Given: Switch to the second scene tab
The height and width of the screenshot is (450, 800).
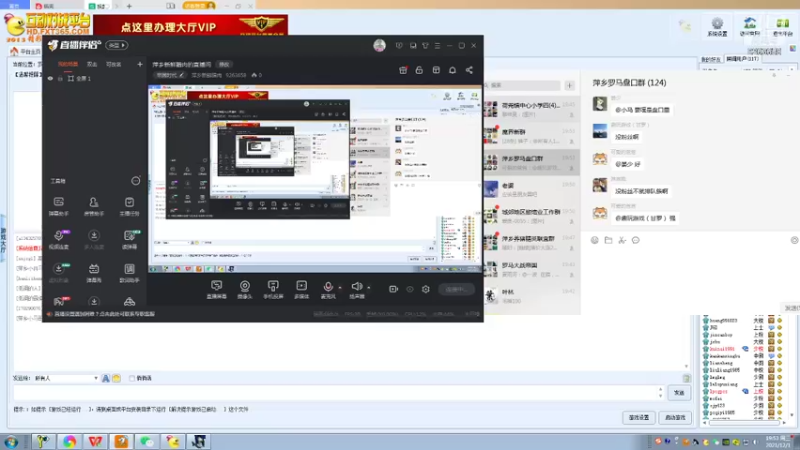Looking at the screenshot, I should (x=92, y=64).
